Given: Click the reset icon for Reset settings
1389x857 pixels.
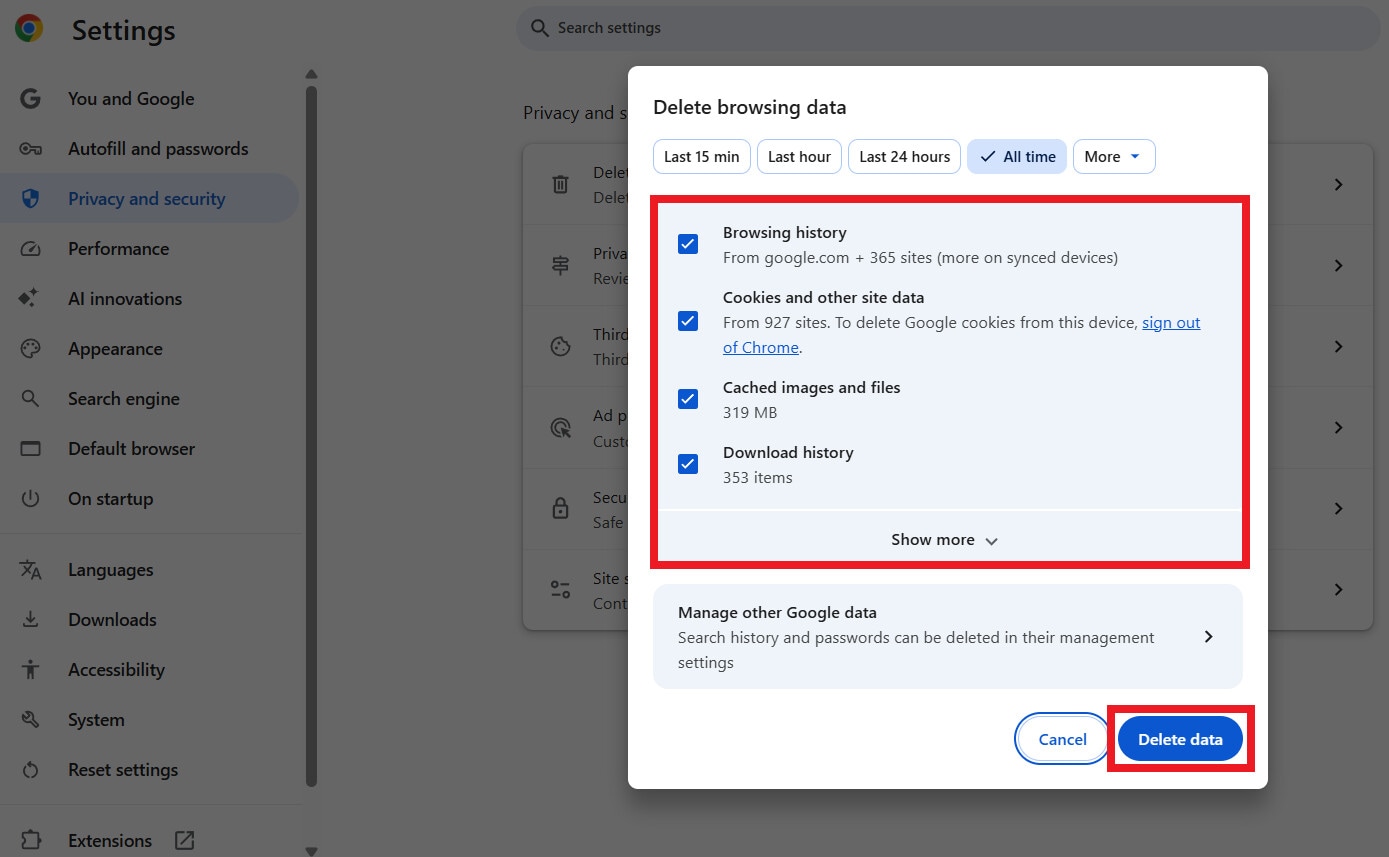Looking at the screenshot, I should pos(30,770).
